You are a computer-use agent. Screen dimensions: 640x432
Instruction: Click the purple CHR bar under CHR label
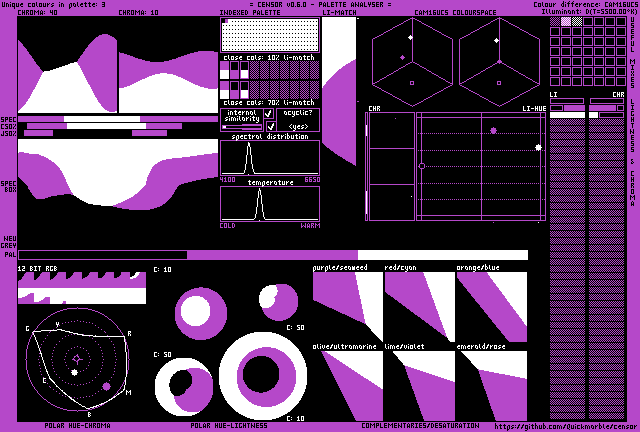point(603,108)
